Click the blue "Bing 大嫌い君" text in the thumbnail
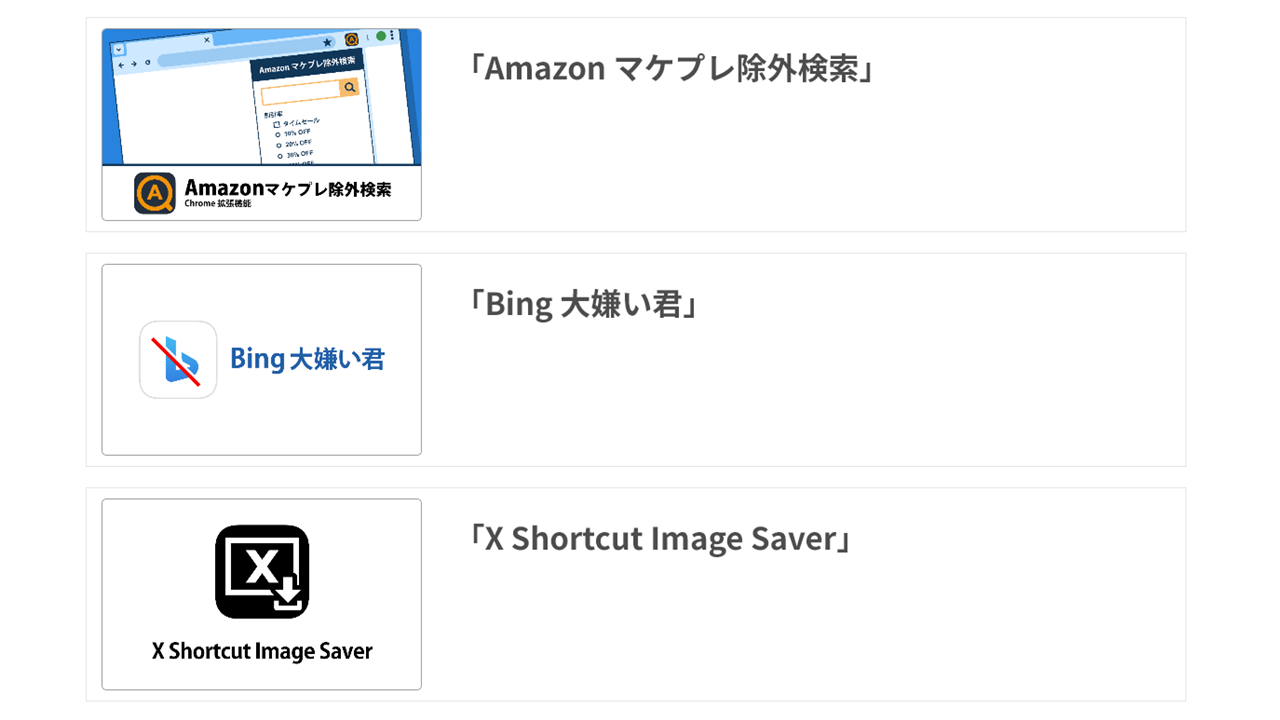The image size is (1280, 720). click(307, 359)
